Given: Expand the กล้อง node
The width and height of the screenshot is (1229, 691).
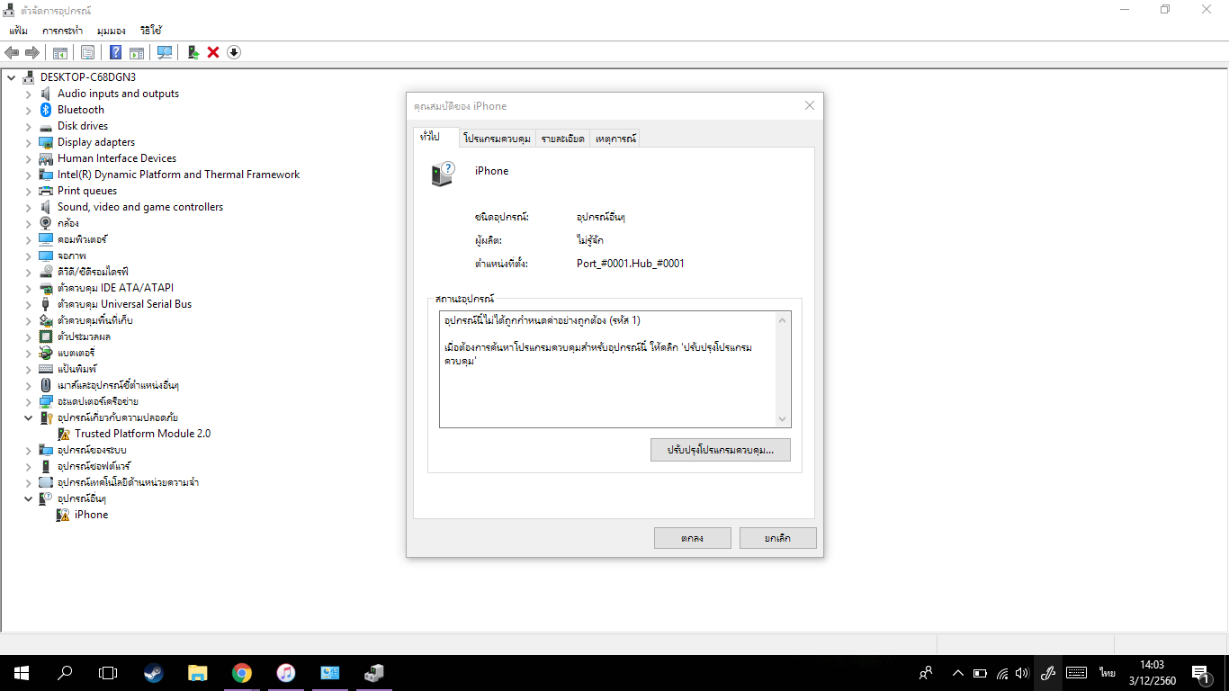Looking at the screenshot, I should (x=29, y=223).
